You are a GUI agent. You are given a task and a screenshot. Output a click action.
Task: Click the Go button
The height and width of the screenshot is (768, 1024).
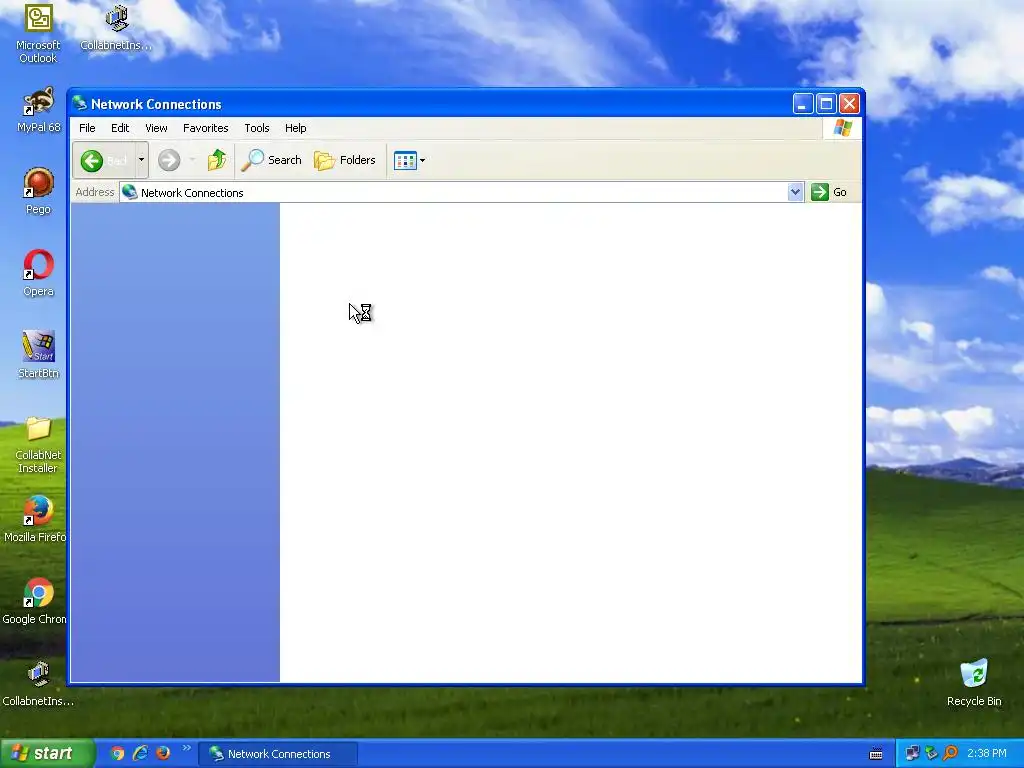(829, 192)
